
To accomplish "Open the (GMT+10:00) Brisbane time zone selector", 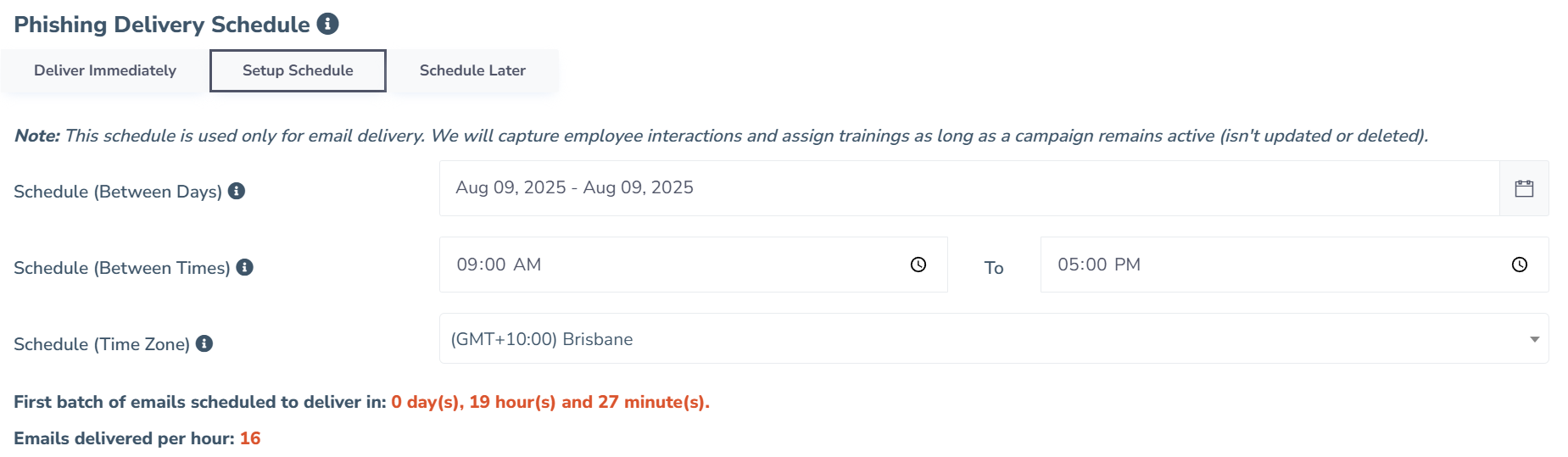I will (x=984, y=339).
